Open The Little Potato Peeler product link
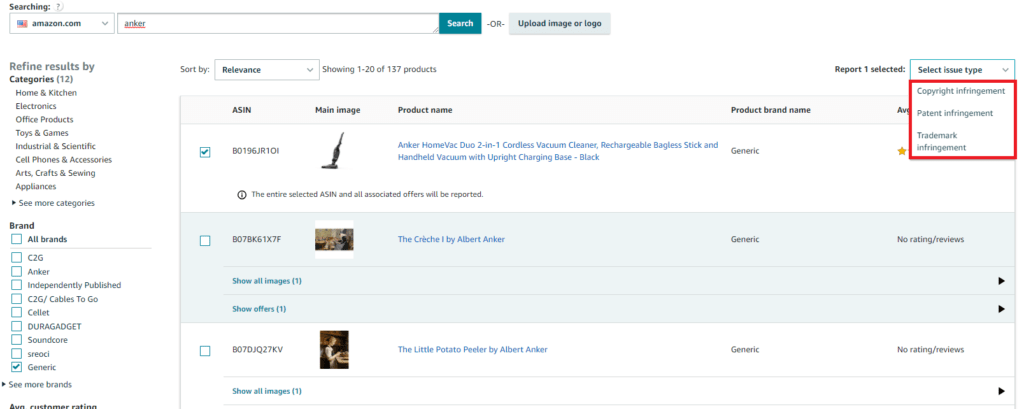 [x=473, y=350]
